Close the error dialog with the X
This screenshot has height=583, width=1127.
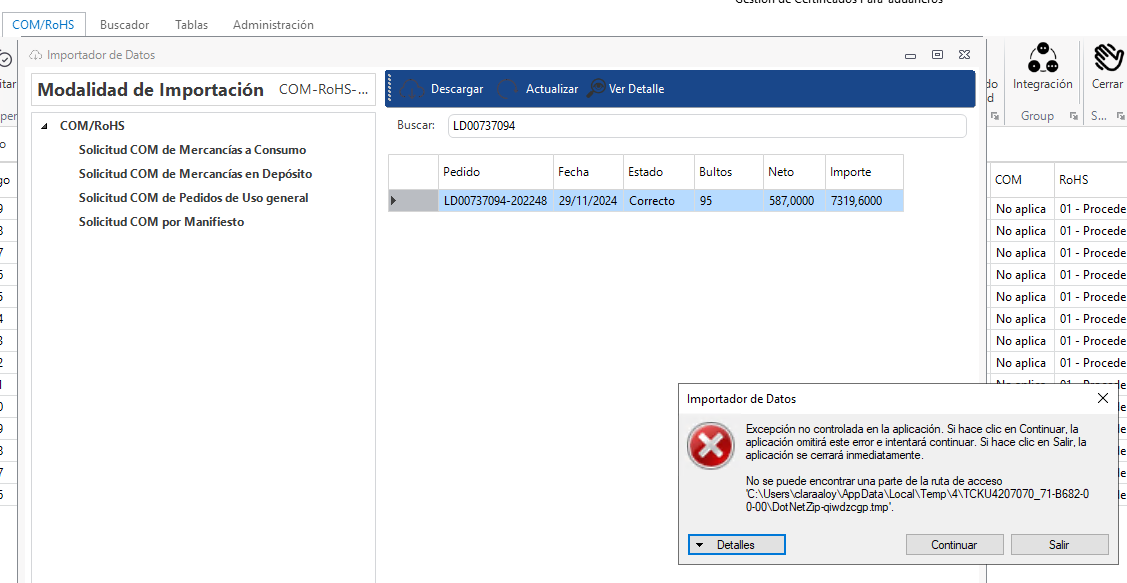tap(1102, 398)
